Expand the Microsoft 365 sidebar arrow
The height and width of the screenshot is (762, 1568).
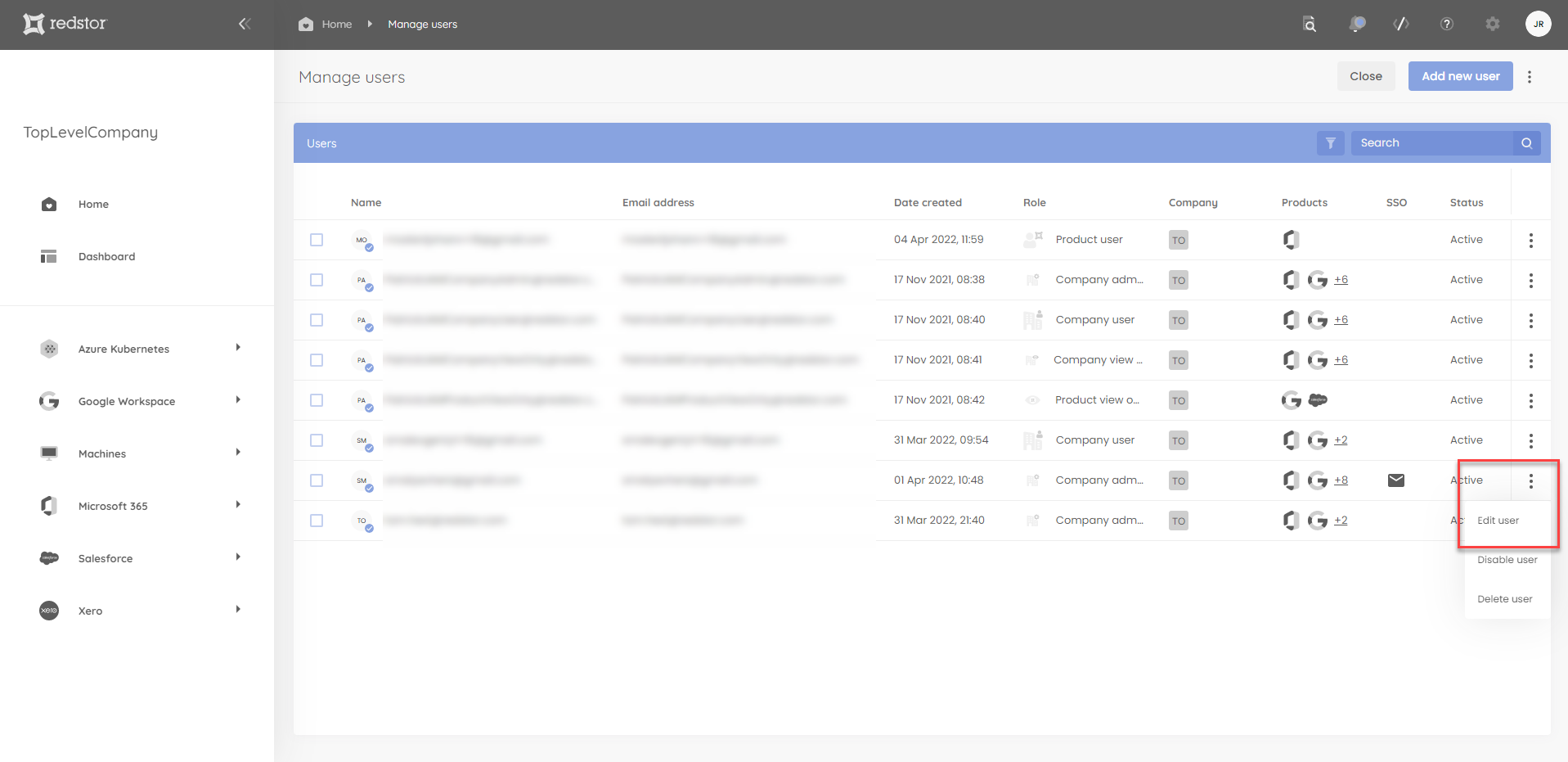click(x=238, y=505)
